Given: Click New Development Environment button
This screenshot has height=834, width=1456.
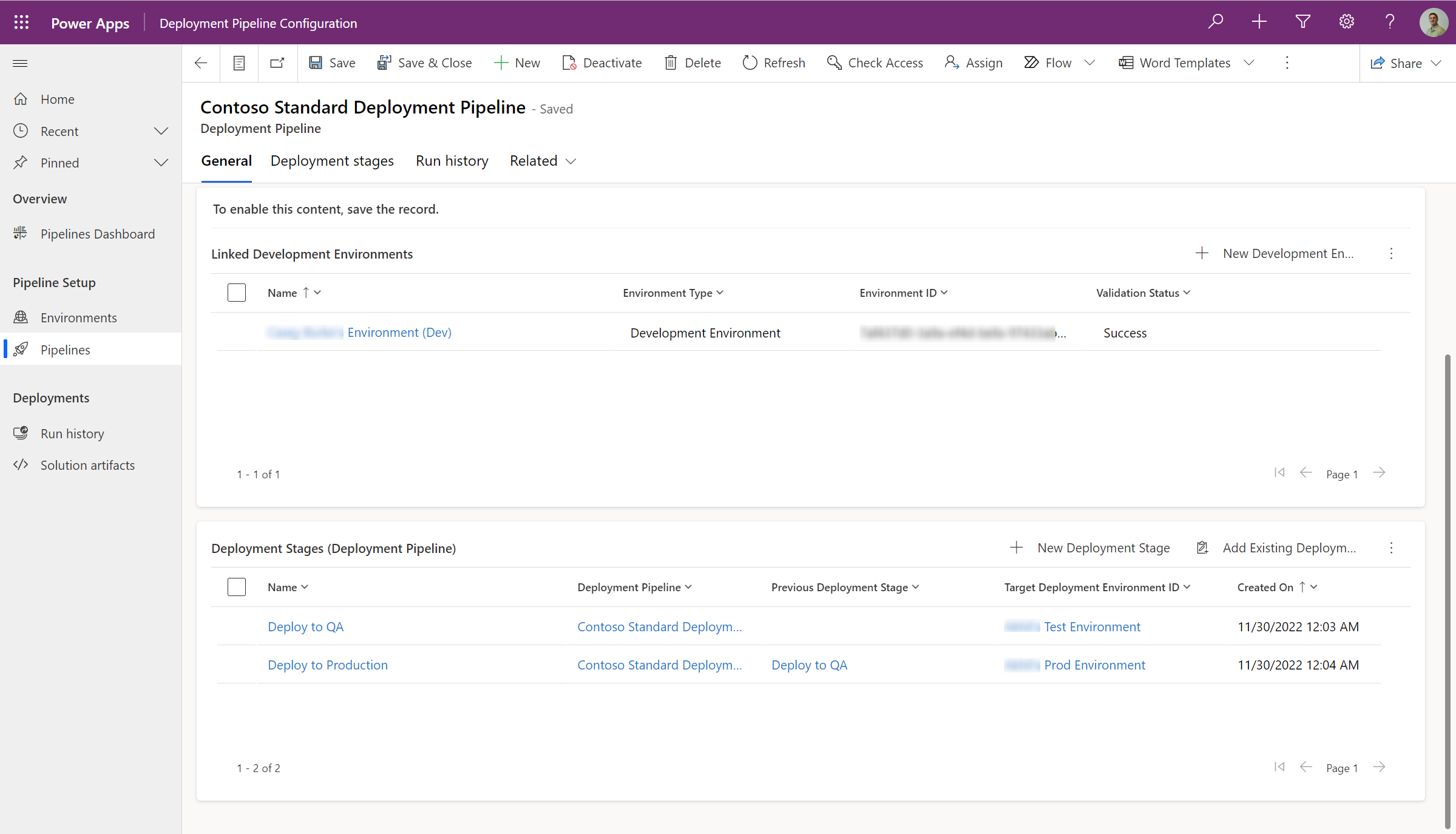Looking at the screenshot, I should pyautogui.click(x=1275, y=253).
